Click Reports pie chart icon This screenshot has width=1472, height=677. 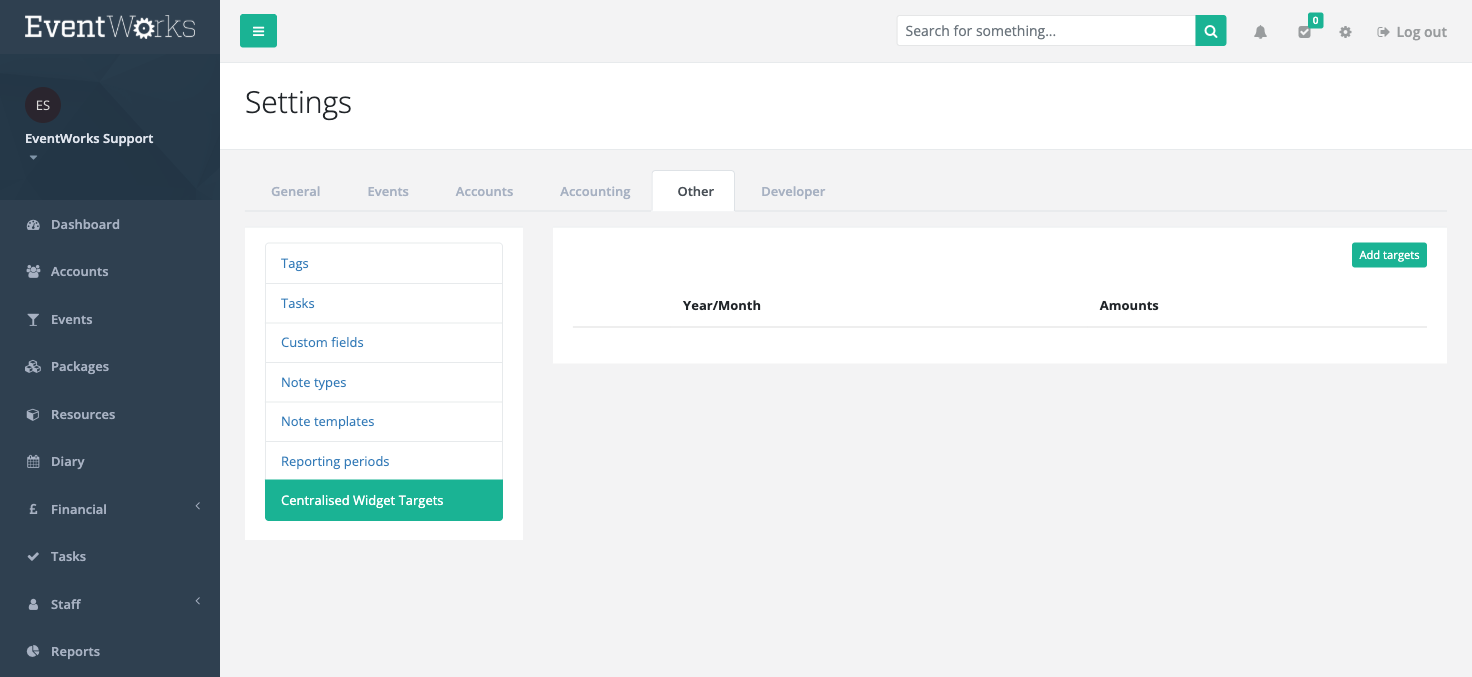[x=33, y=652]
